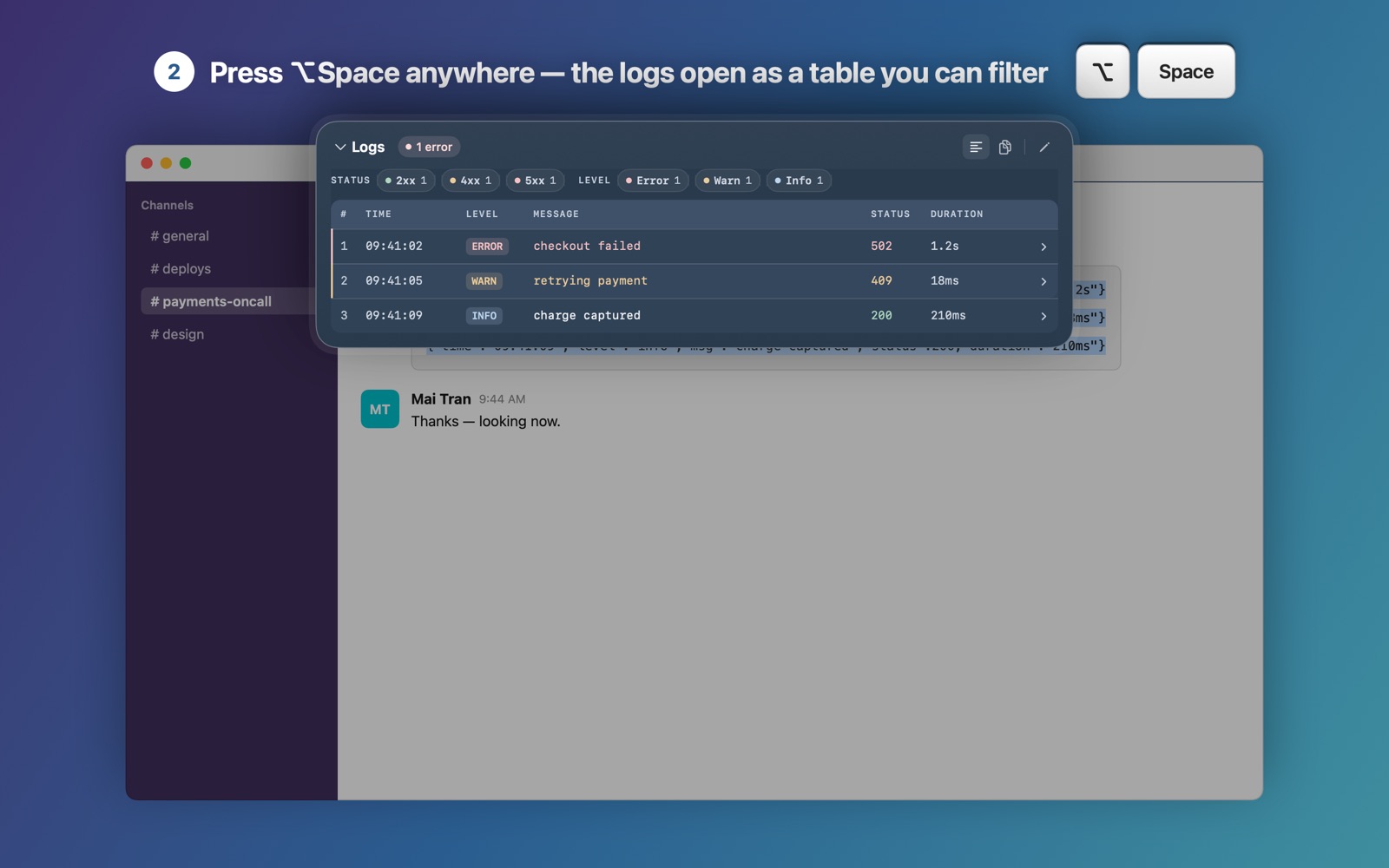Image resolution: width=1389 pixels, height=868 pixels.
Task: Click the INFO level badge
Action: [484, 316]
